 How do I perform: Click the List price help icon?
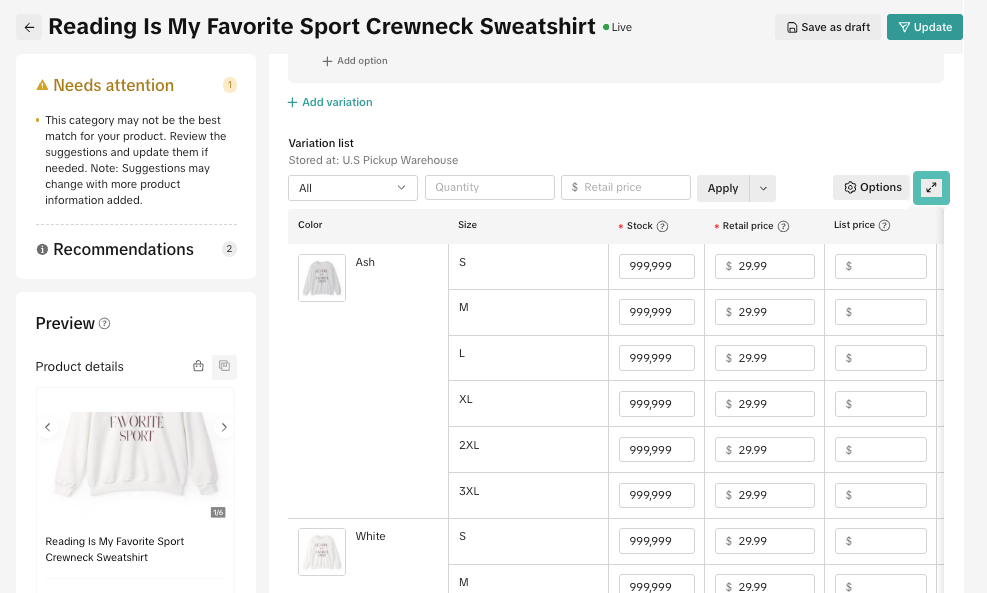(x=884, y=225)
